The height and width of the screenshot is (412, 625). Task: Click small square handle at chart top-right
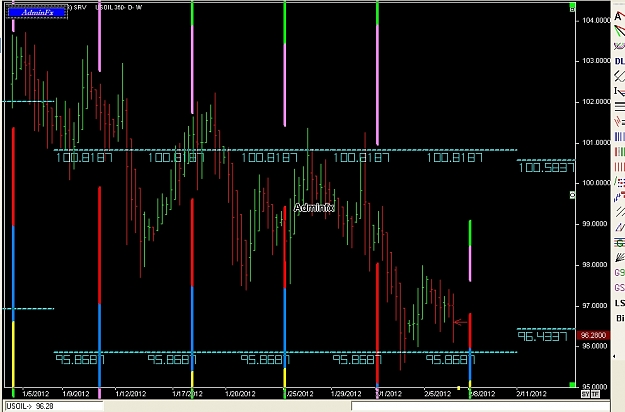click(x=572, y=9)
